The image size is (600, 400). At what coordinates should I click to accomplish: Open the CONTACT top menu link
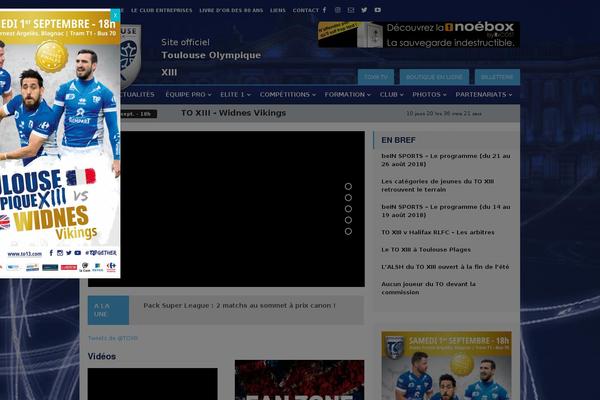306,10
